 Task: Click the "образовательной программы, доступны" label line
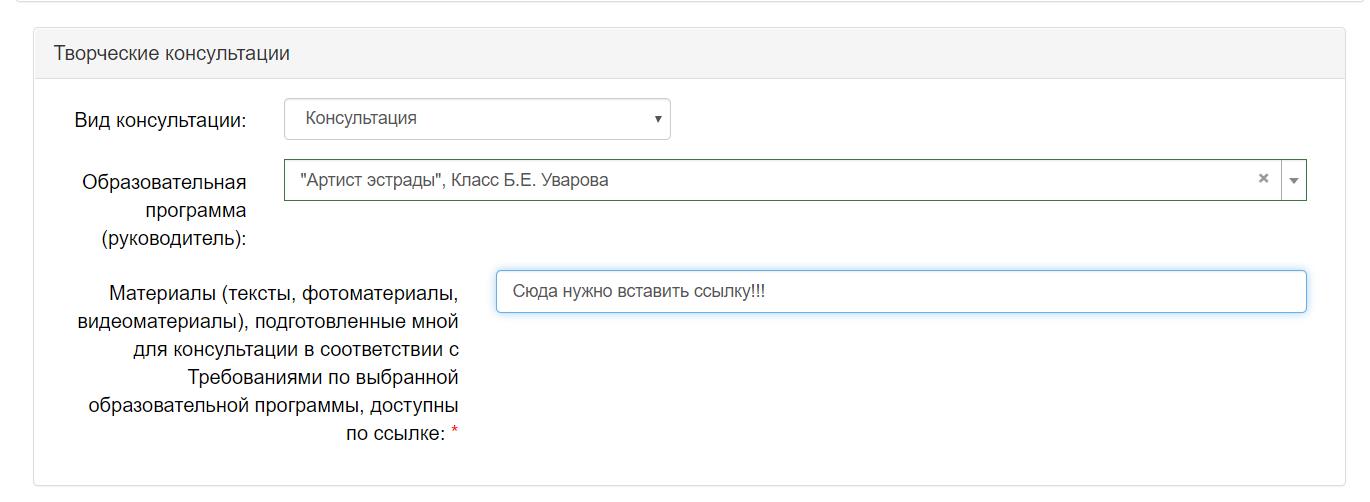click(x=273, y=406)
